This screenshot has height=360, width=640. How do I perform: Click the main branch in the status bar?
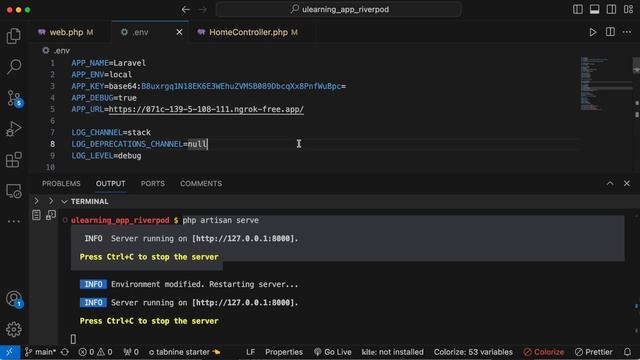pos(40,352)
